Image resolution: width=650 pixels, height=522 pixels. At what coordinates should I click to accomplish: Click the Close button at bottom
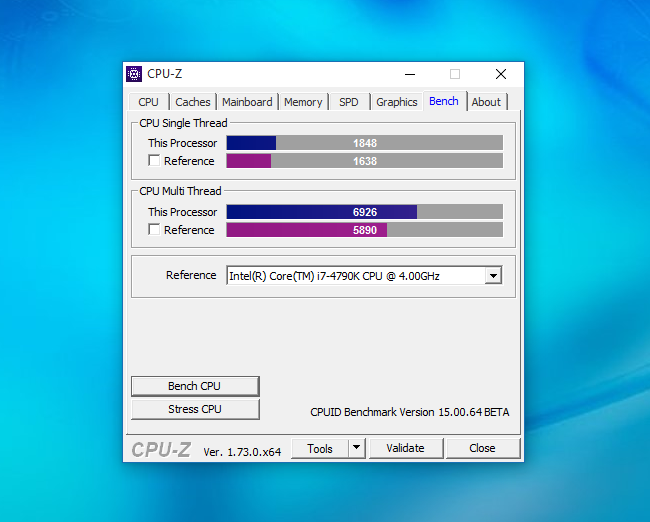coord(483,449)
